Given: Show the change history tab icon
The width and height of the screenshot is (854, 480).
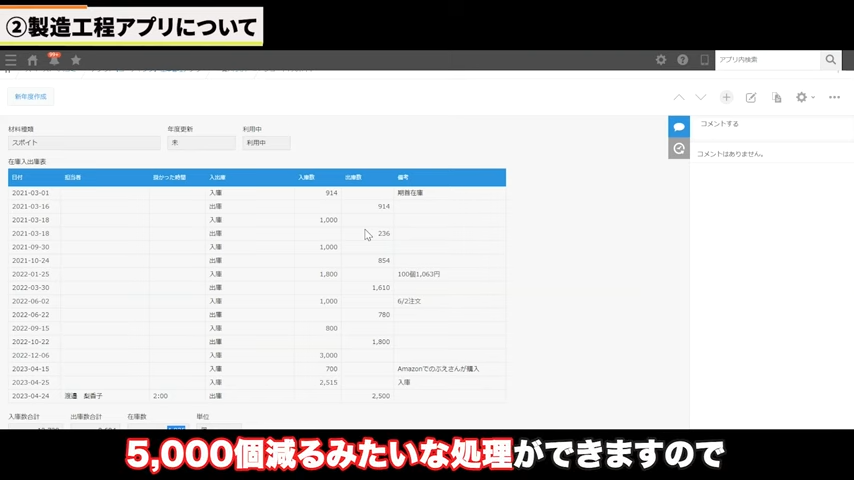Looking at the screenshot, I should click(x=679, y=148).
